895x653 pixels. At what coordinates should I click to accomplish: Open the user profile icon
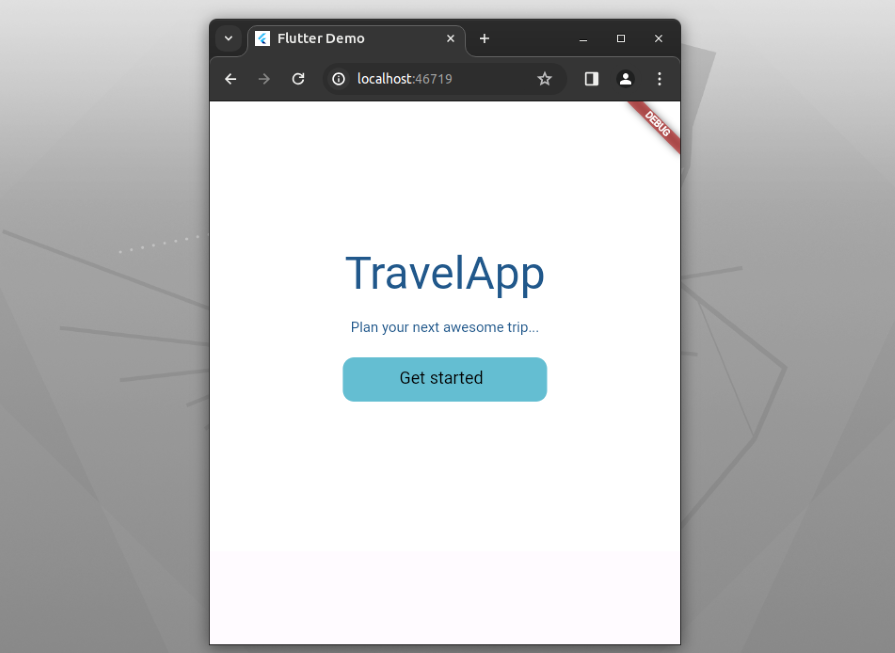tap(625, 79)
